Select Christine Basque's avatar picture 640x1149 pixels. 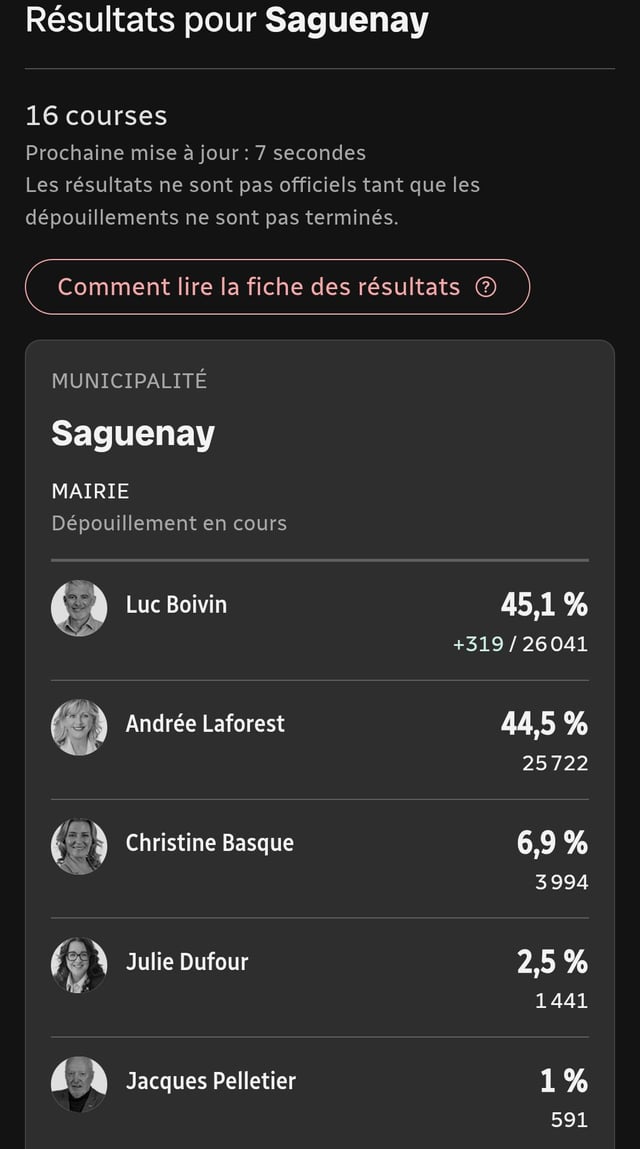(x=79, y=846)
